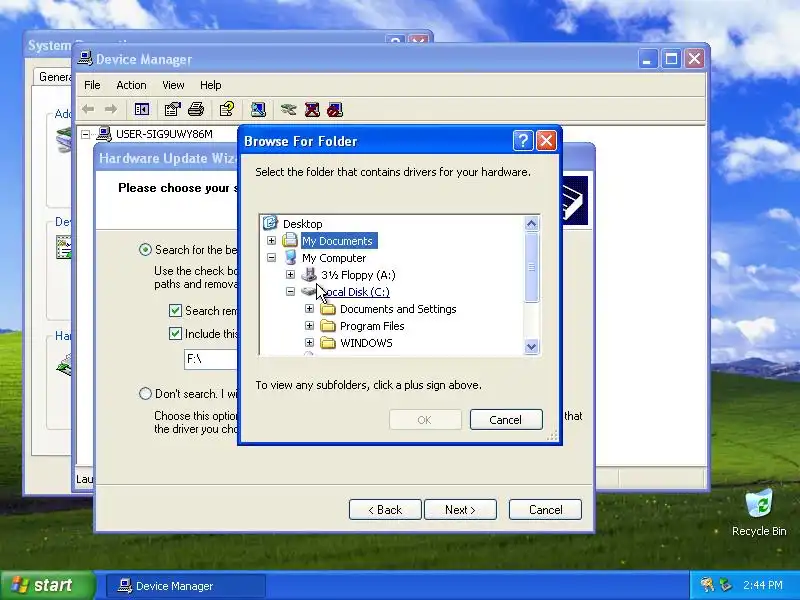Image resolution: width=800 pixels, height=600 pixels.
Task: Click the computer icon beside USER-SIG9UWY86M
Action: click(104, 134)
